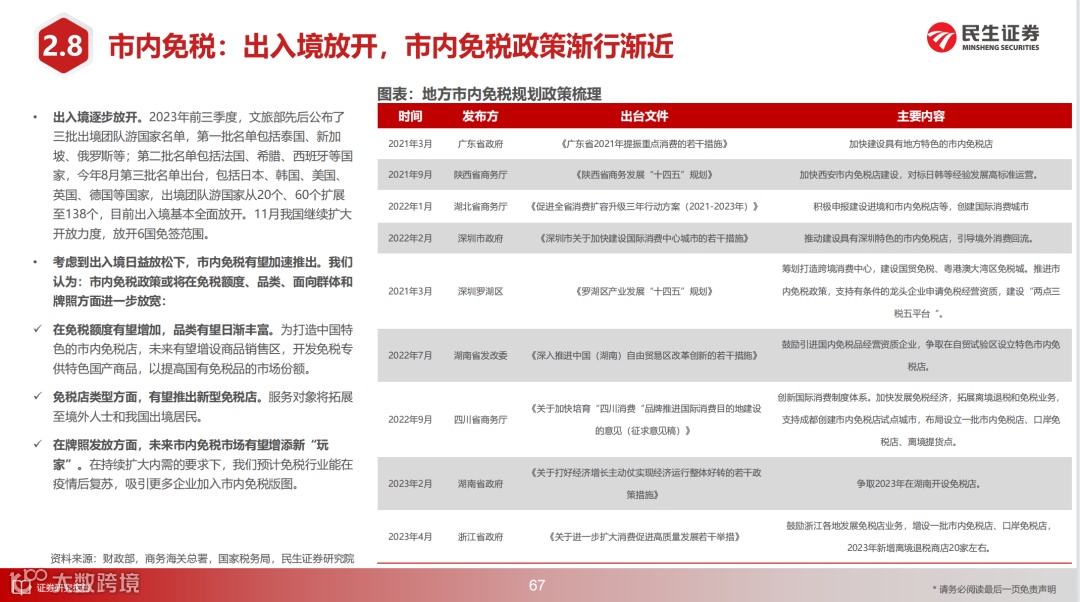This screenshot has width=1080, height=602.
Task: Click date cell 2022年9月
Action: click(x=410, y=419)
